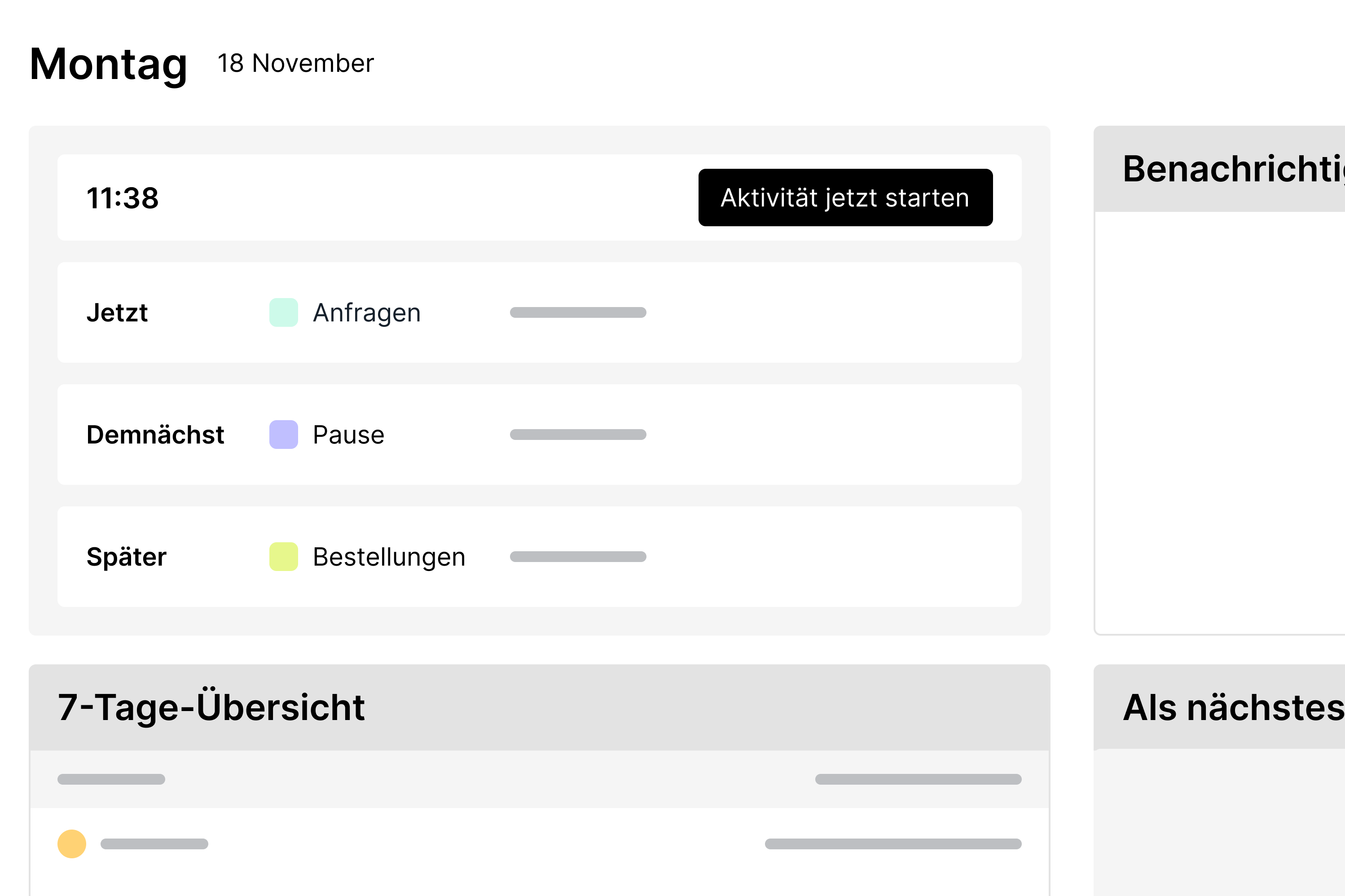This screenshot has height=896, width=1345.
Task: Click the gray placeholder bar beside Bestellungen
Action: point(578,557)
